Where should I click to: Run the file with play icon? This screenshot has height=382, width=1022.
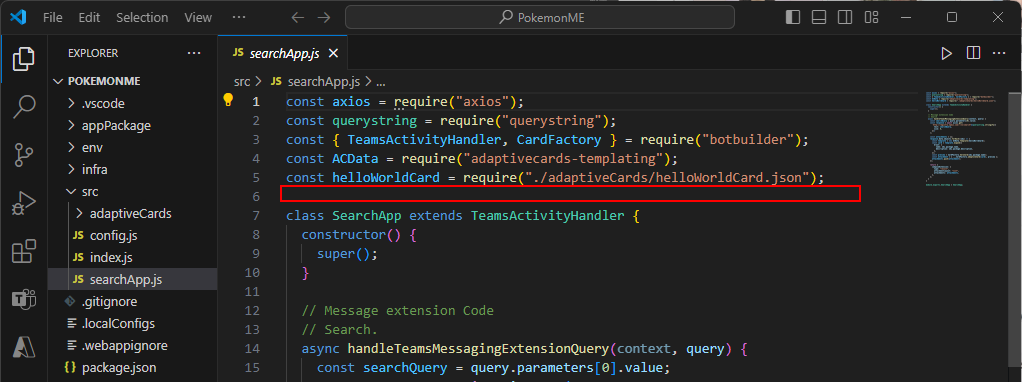946,53
